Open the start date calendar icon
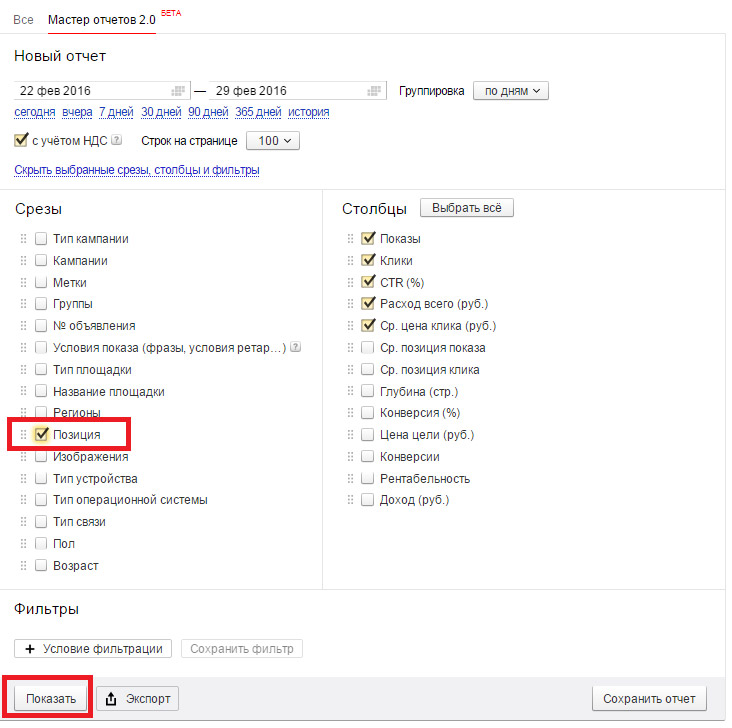 [178, 91]
